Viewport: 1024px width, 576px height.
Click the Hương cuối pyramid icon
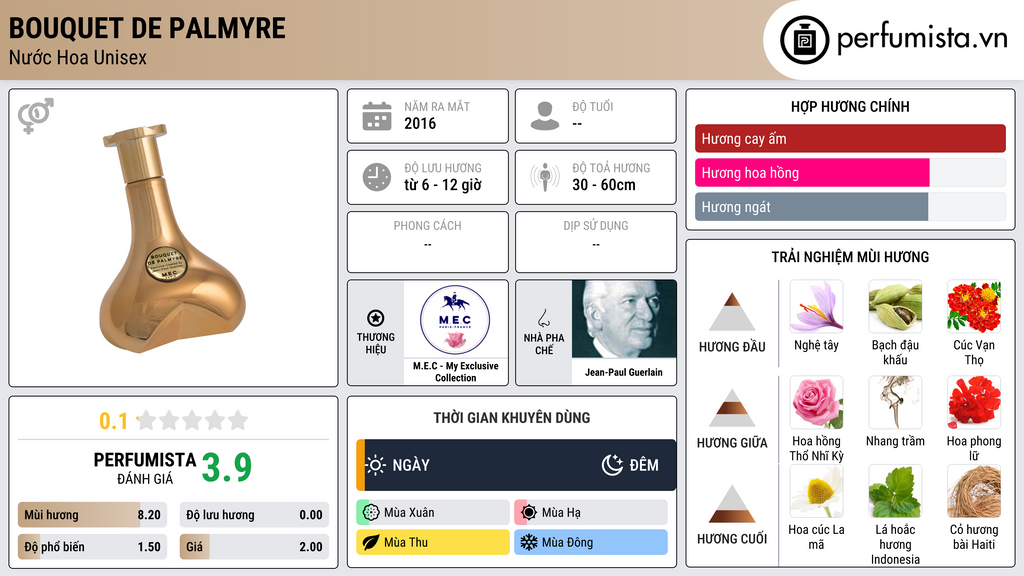coord(732,504)
